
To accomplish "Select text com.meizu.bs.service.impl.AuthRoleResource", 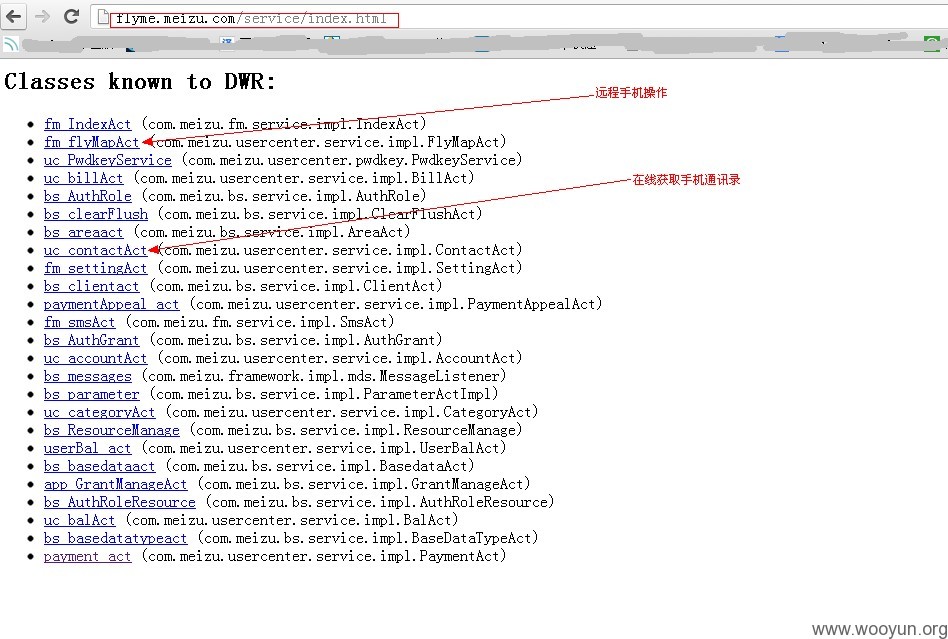I will pos(379,502).
